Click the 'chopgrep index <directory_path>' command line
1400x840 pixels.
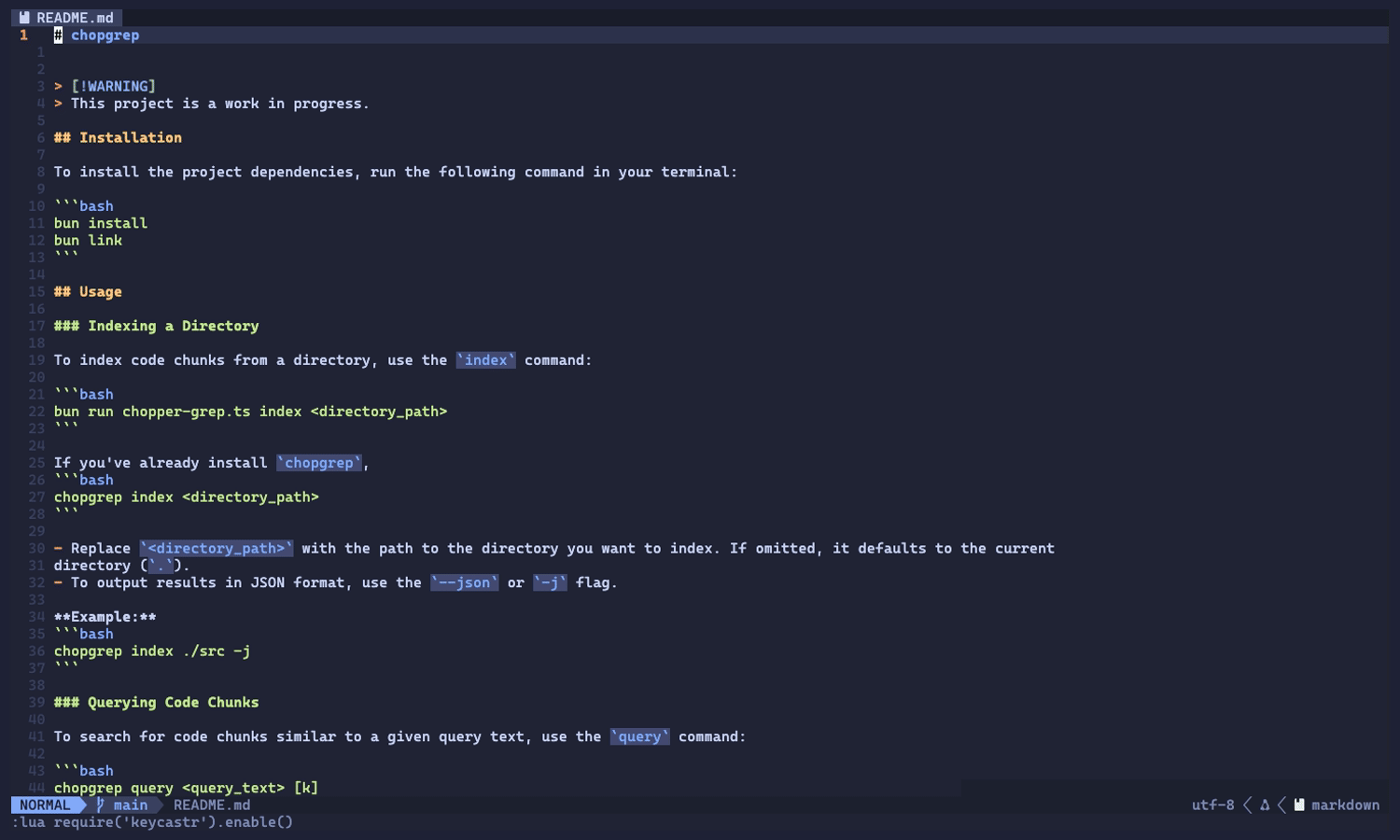[187, 497]
